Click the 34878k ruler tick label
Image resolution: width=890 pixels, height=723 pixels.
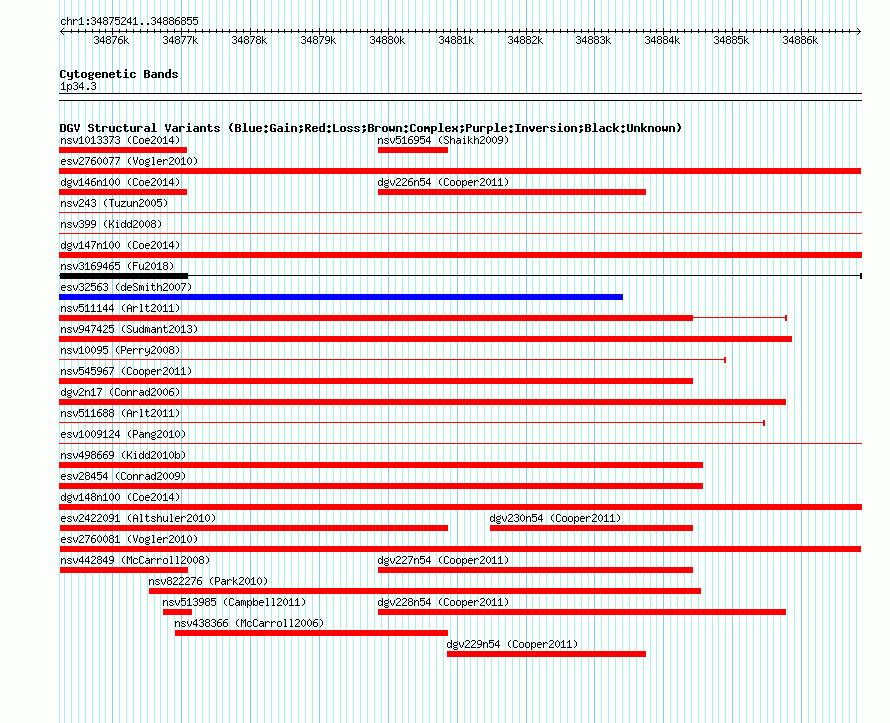coord(249,40)
